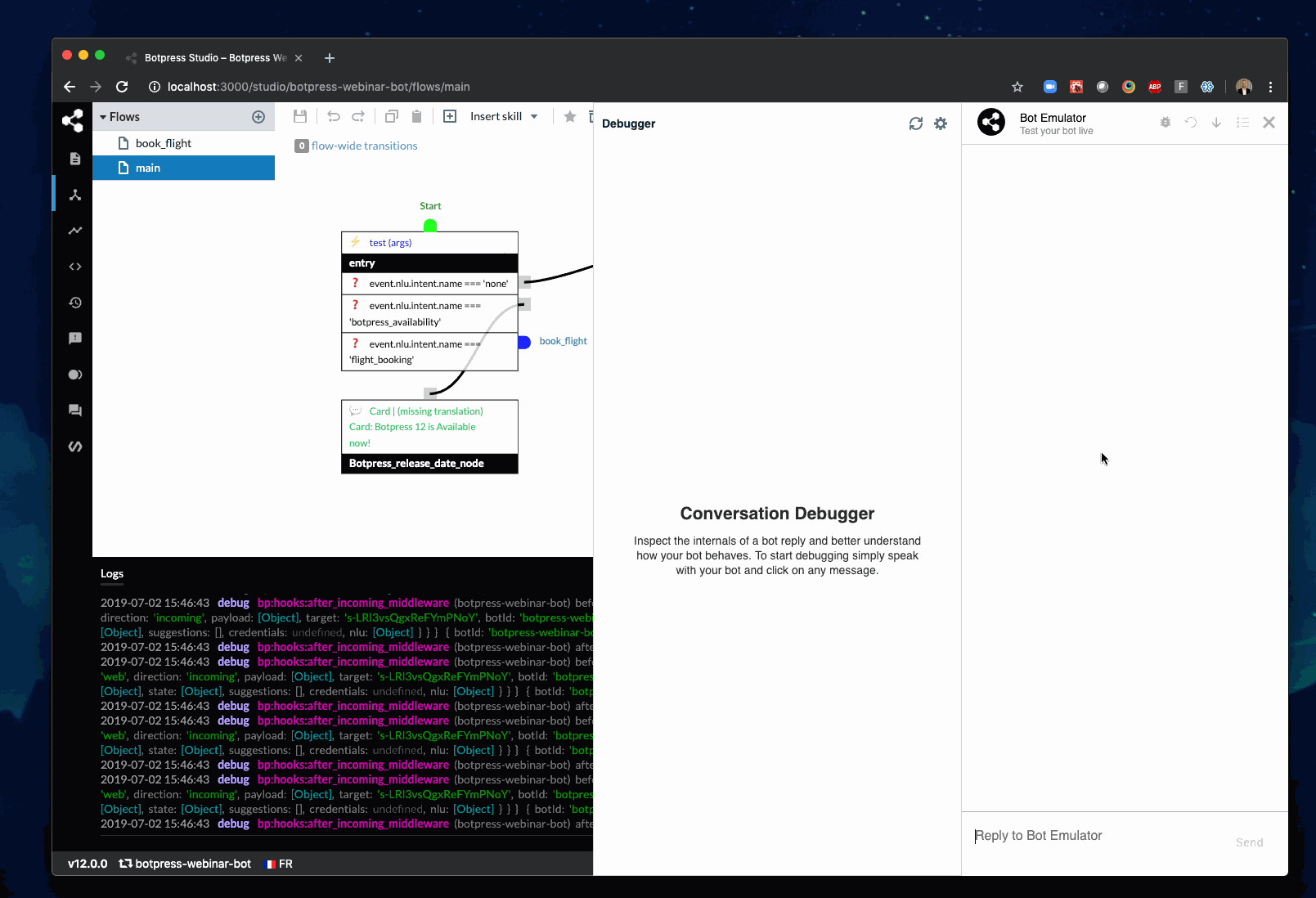Image resolution: width=1316 pixels, height=898 pixels.
Task: Open the Chrome three-dot menu
Action: click(1270, 87)
